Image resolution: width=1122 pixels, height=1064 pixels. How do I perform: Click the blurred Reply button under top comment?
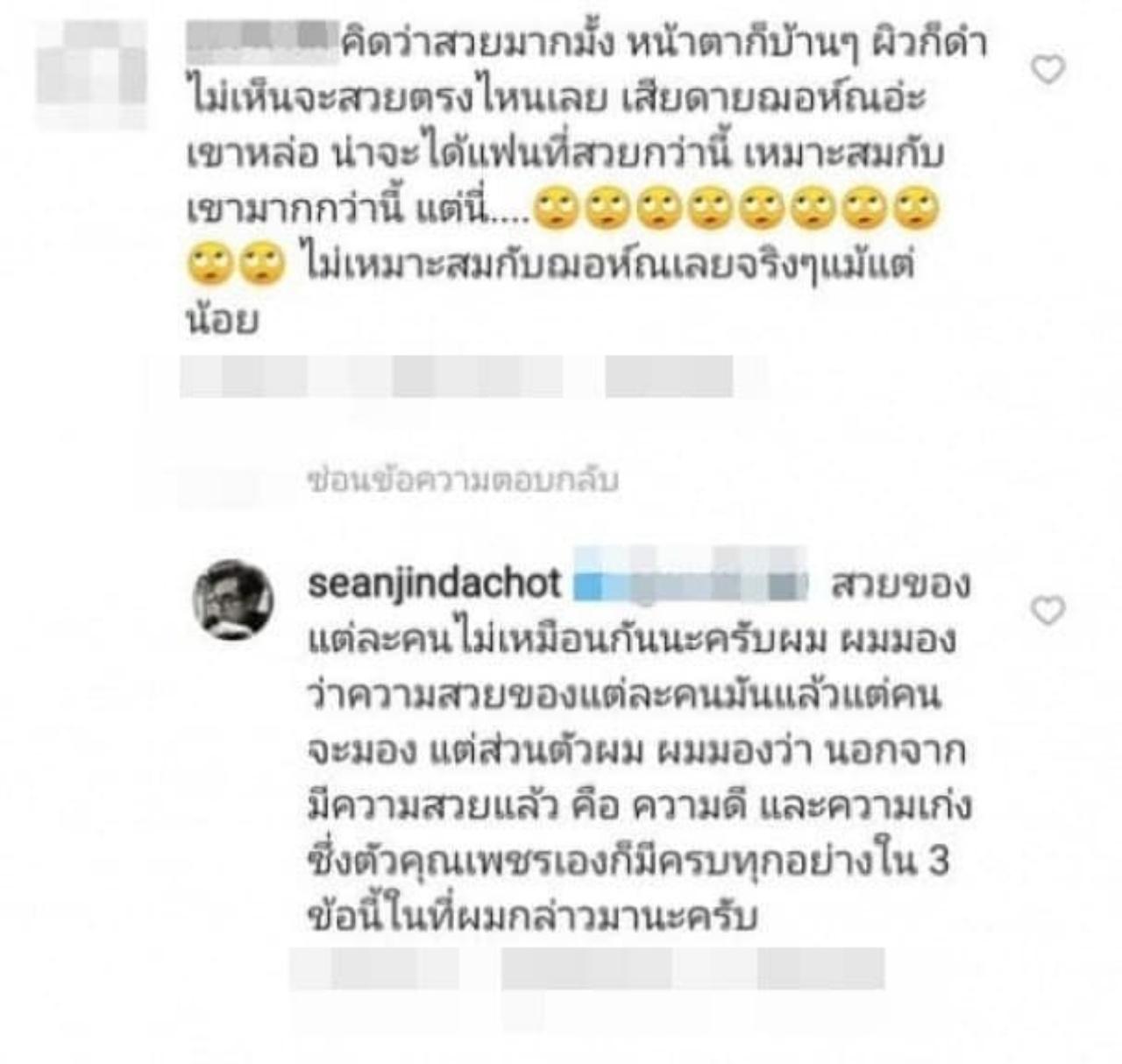tap(669, 377)
